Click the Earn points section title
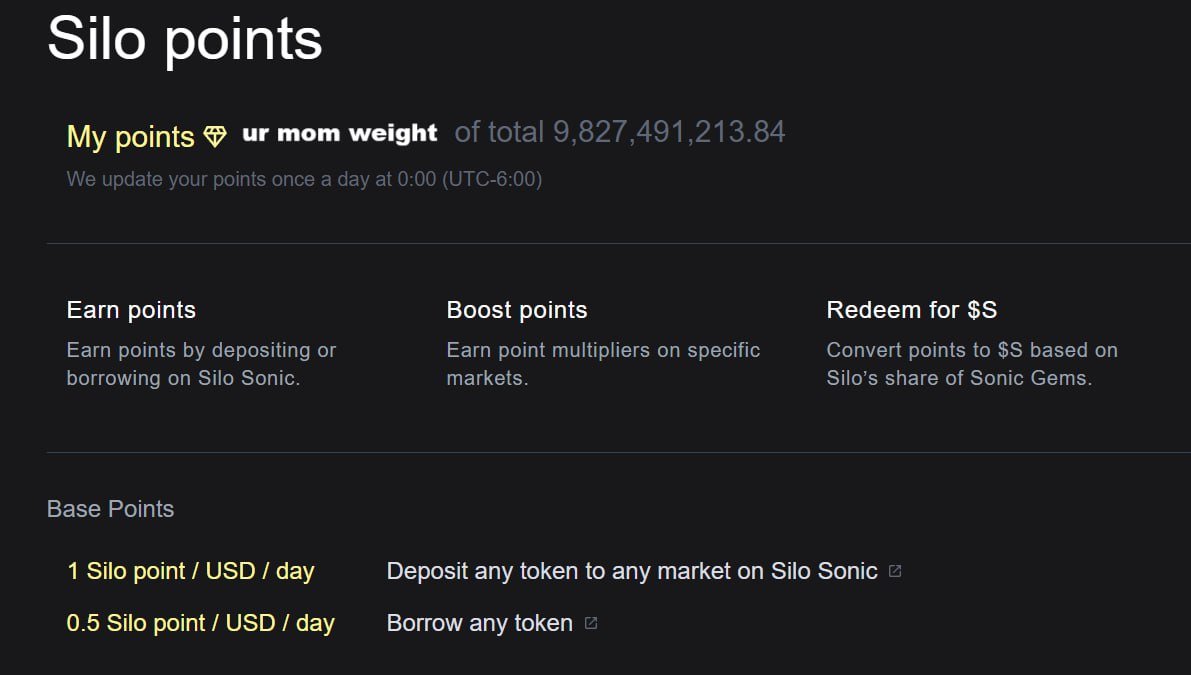The width and height of the screenshot is (1191, 675). point(131,310)
